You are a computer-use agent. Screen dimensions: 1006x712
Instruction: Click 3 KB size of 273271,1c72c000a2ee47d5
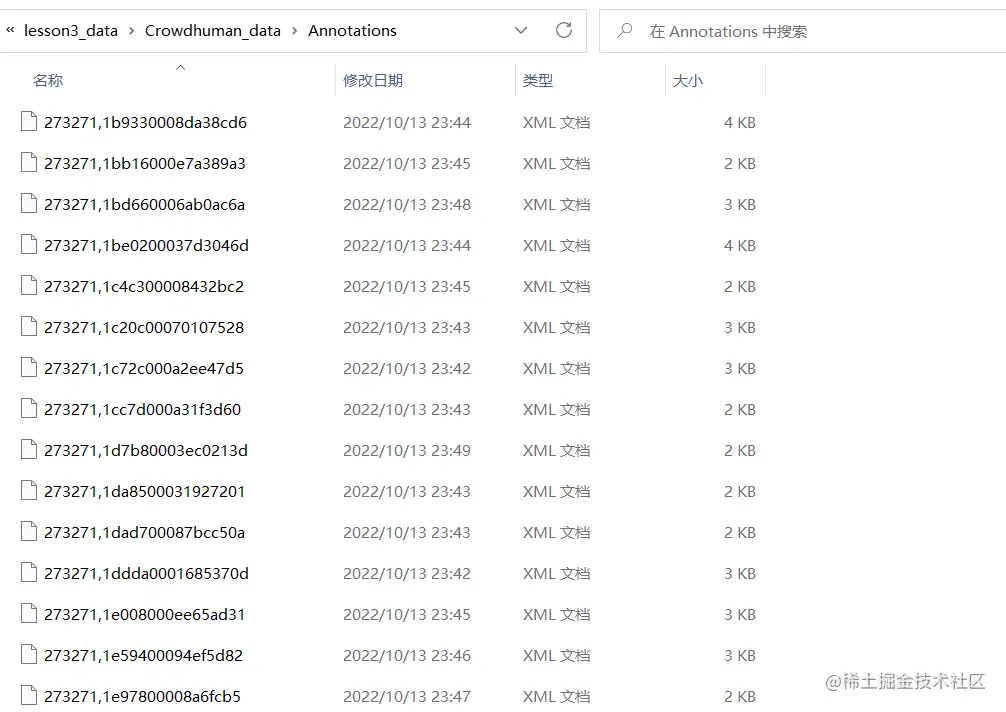tap(740, 369)
